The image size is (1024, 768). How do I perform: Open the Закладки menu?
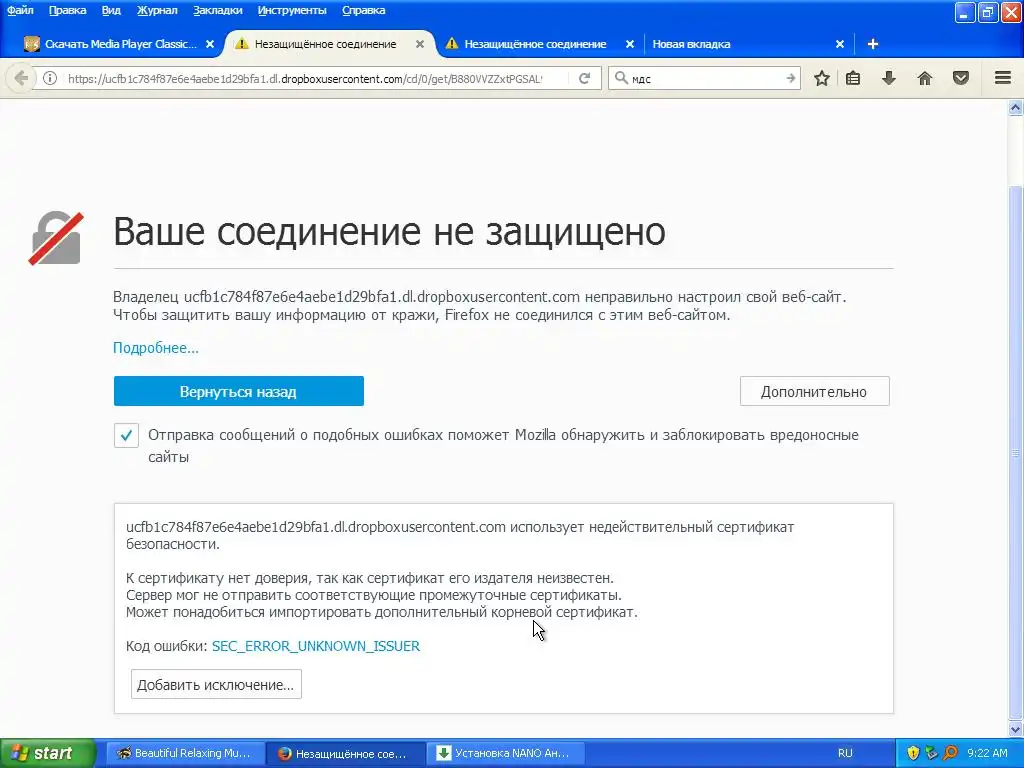pos(217,10)
